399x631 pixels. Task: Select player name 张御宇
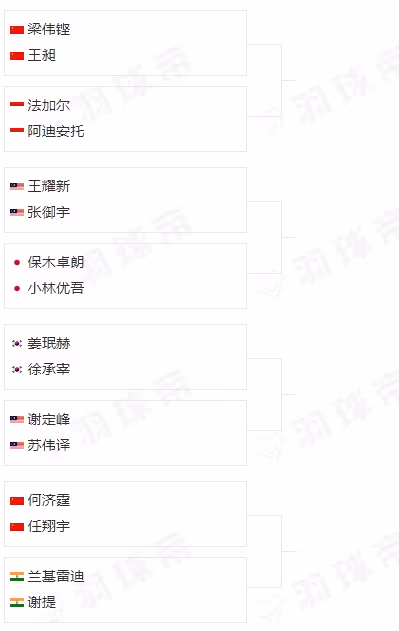49,212
